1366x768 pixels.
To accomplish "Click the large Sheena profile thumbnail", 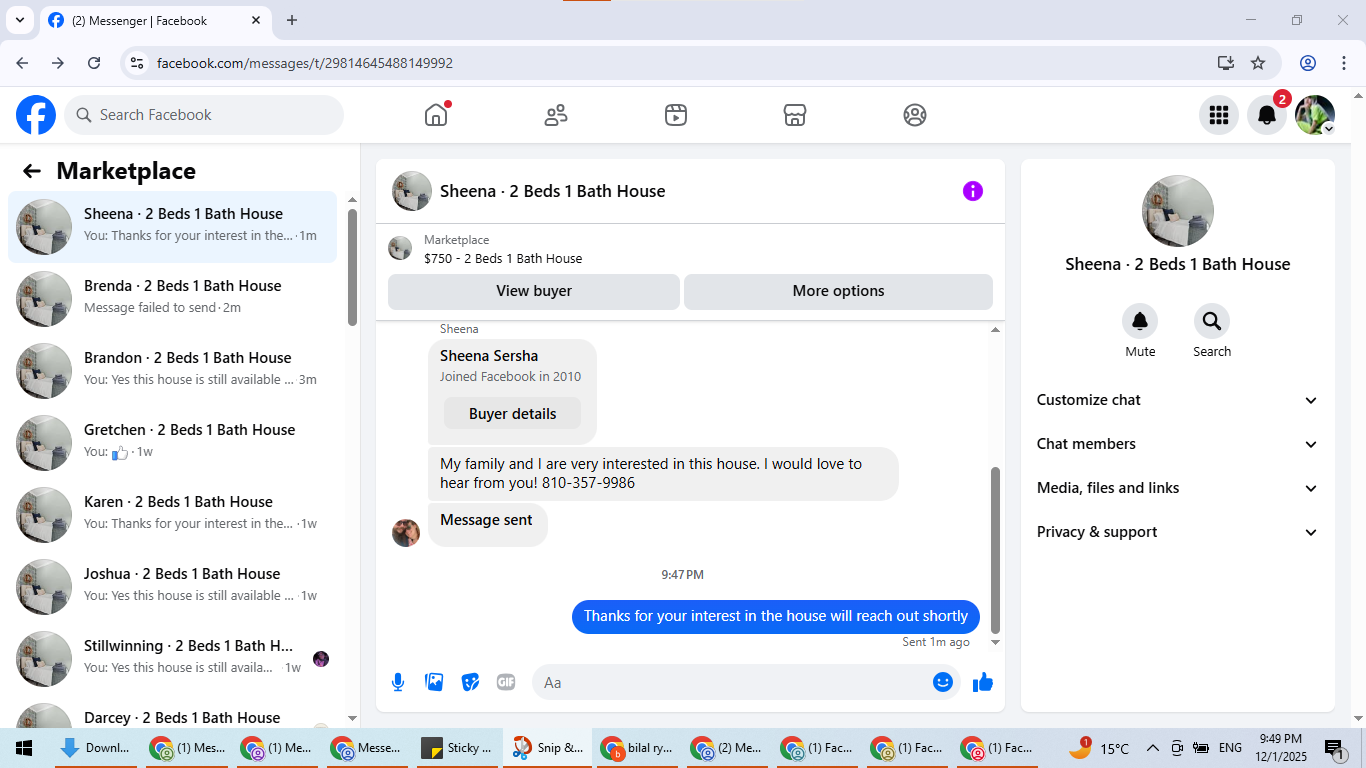I will coord(1178,211).
